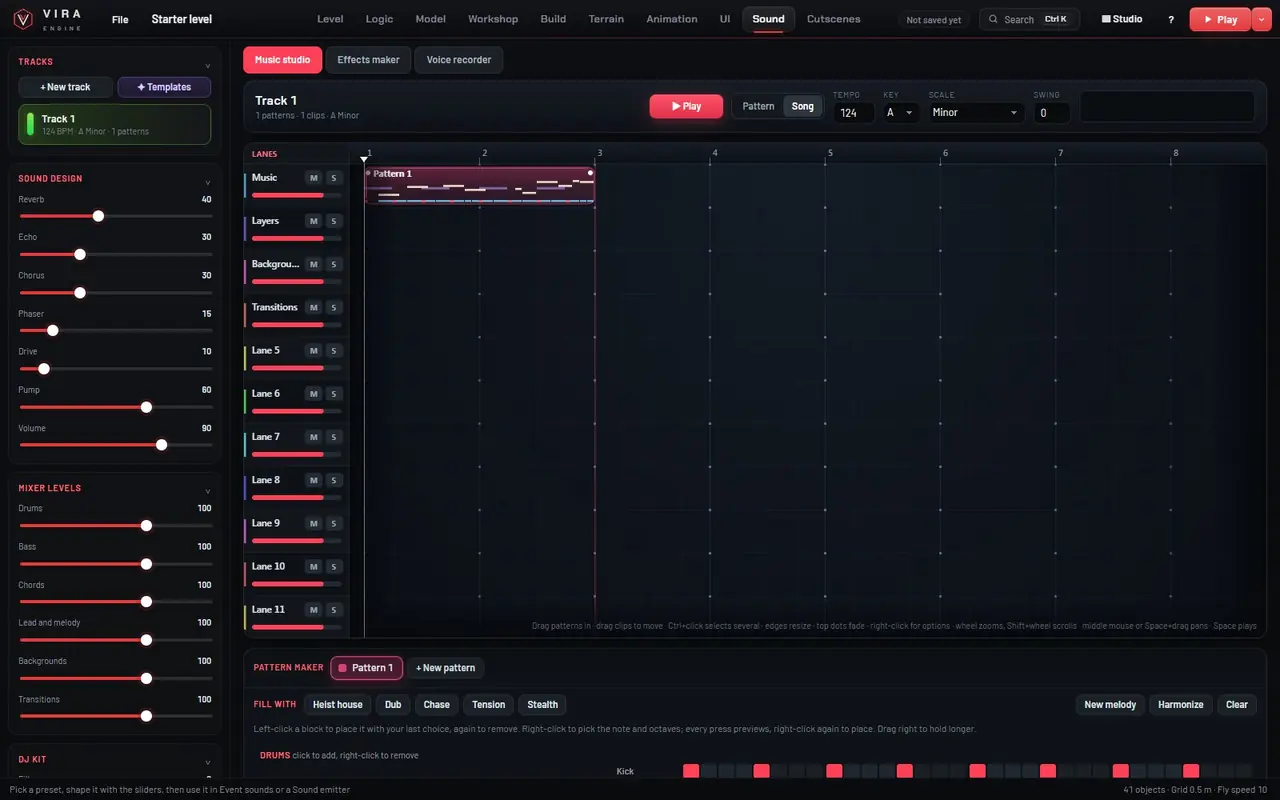Open the File menu

pos(120,19)
